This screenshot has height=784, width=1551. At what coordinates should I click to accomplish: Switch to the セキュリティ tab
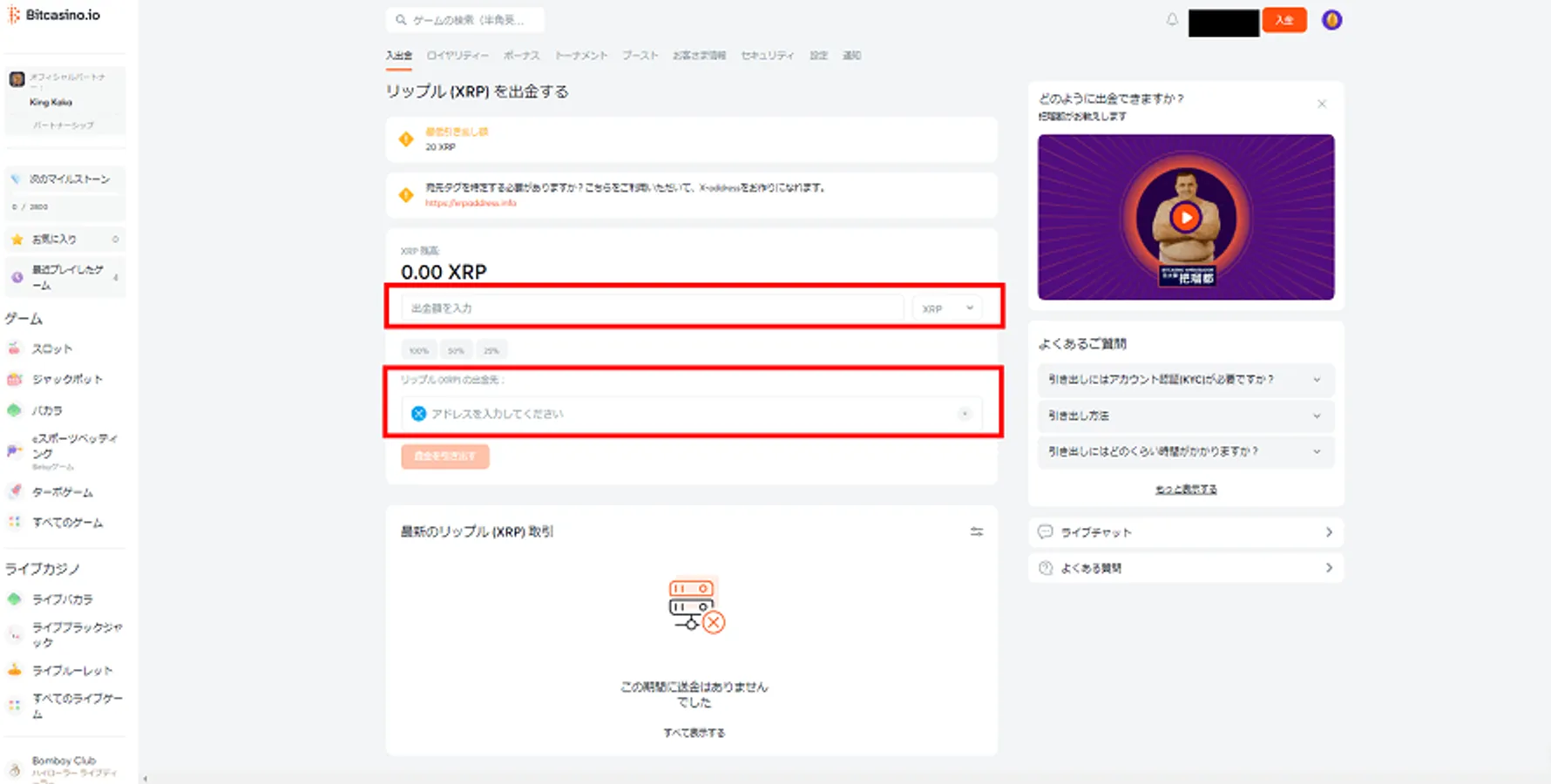(x=768, y=55)
